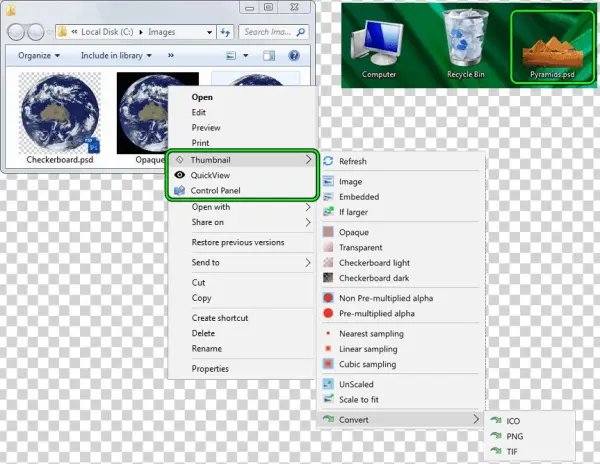Click the Checkerboard light swatch icon
Image resolution: width=600 pixels, height=464 pixels.
click(328, 262)
